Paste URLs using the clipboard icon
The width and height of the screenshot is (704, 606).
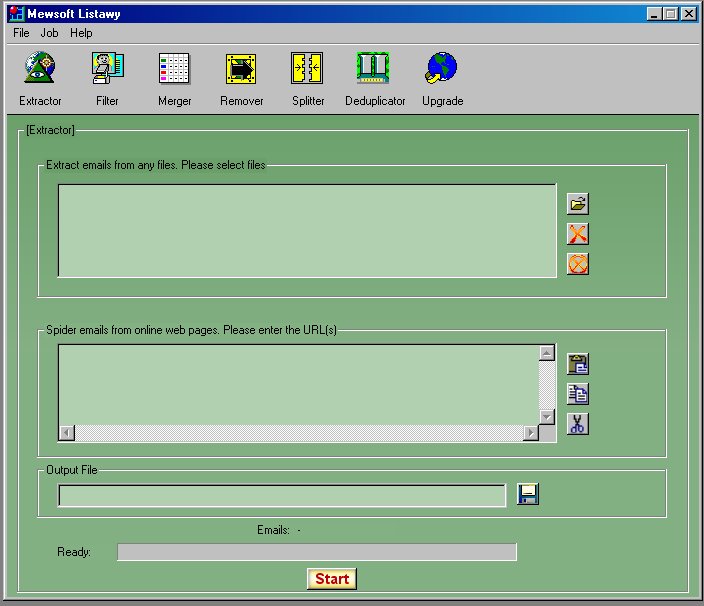578,364
